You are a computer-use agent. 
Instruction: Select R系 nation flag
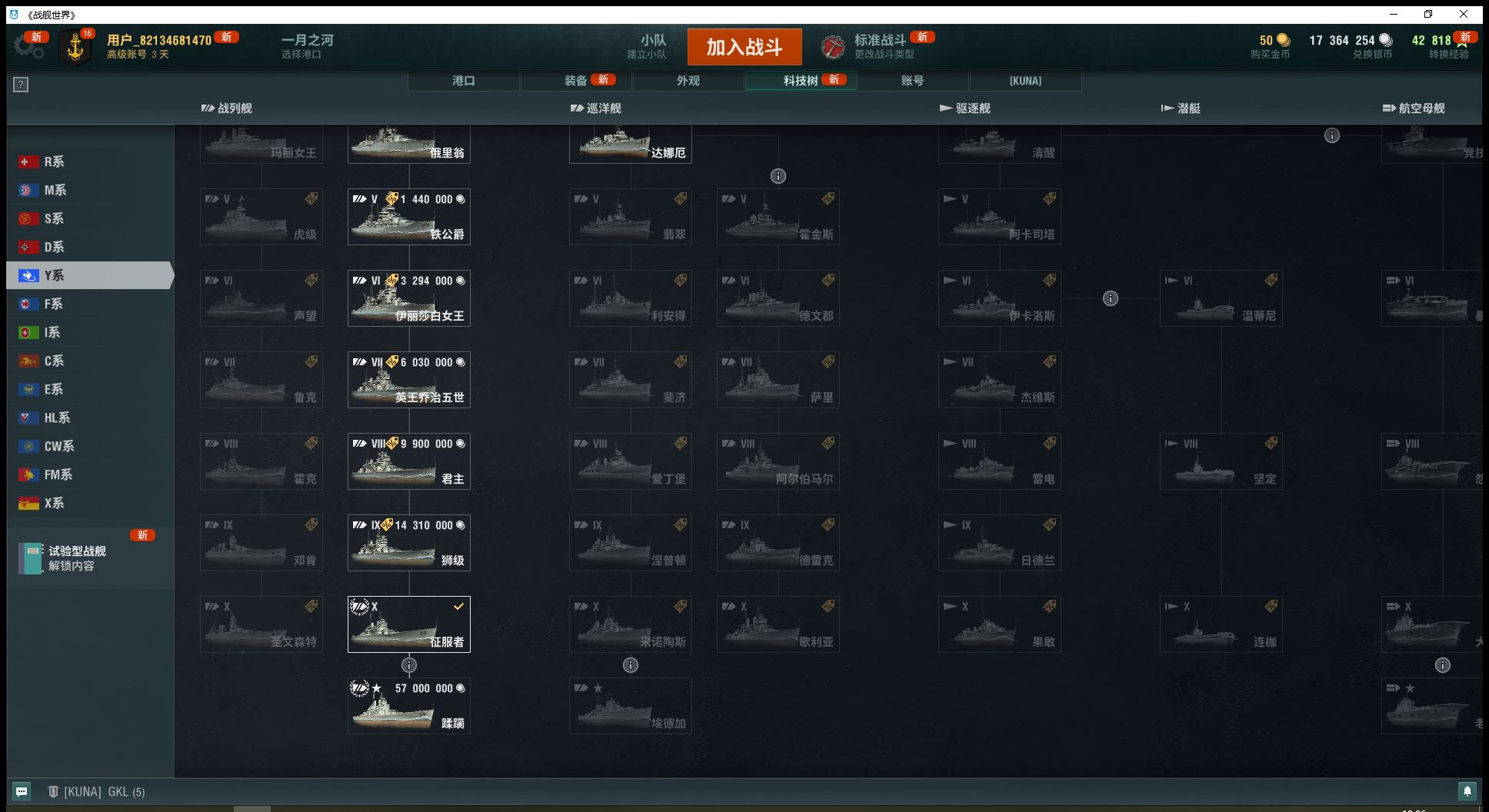click(28, 161)
